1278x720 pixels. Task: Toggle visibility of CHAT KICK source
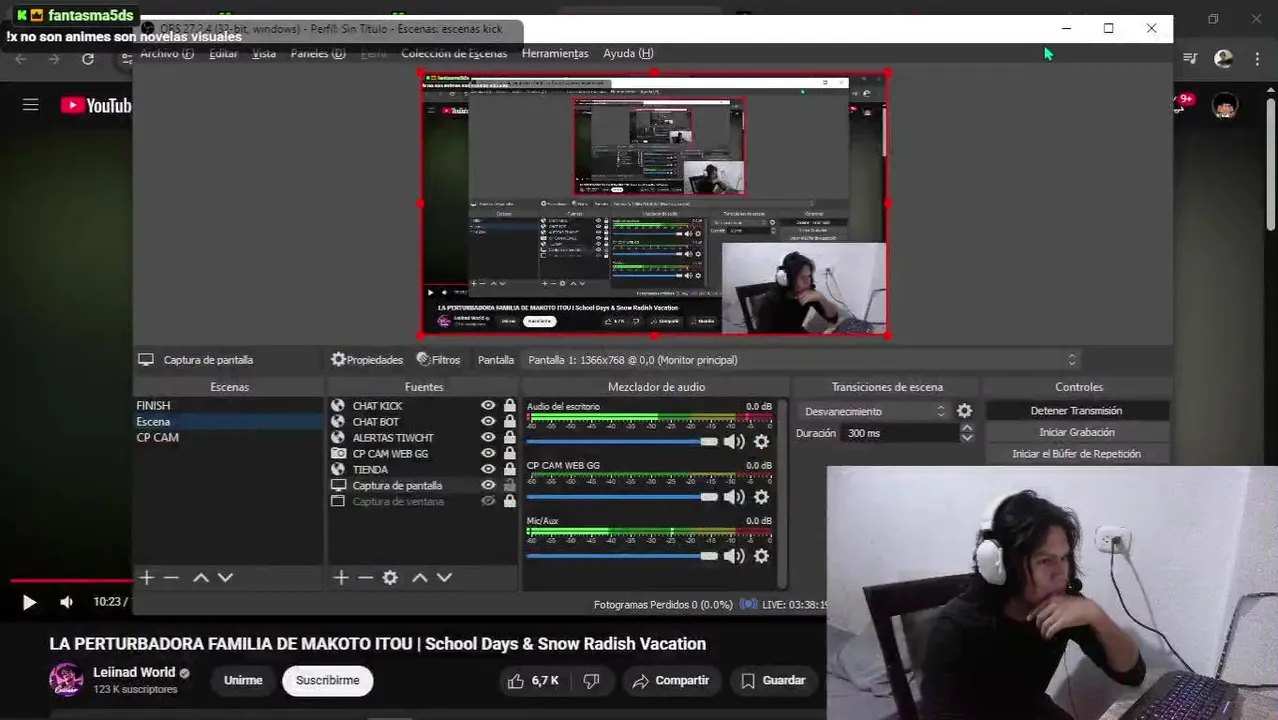point(488,406)
